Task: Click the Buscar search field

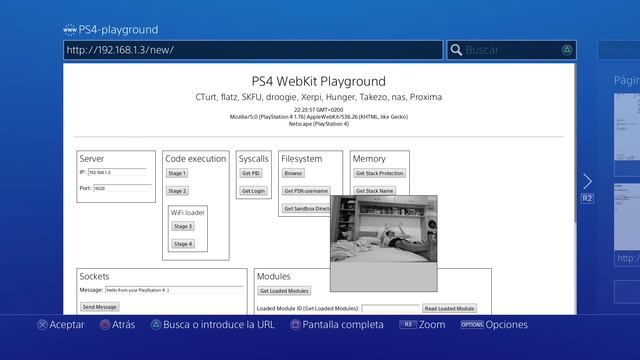Action: point(511,50)
